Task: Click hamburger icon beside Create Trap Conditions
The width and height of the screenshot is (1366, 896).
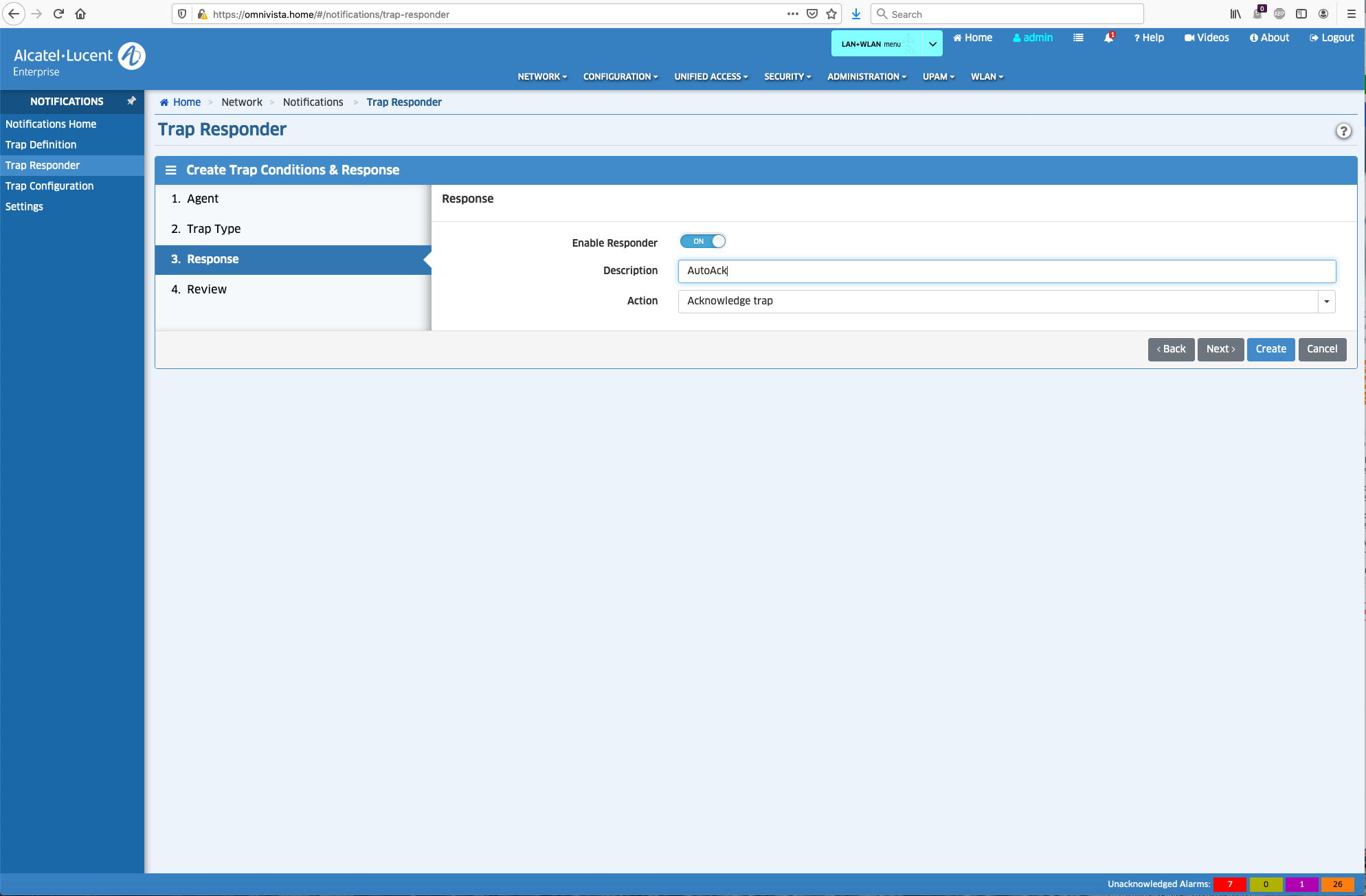Action: 170,170
